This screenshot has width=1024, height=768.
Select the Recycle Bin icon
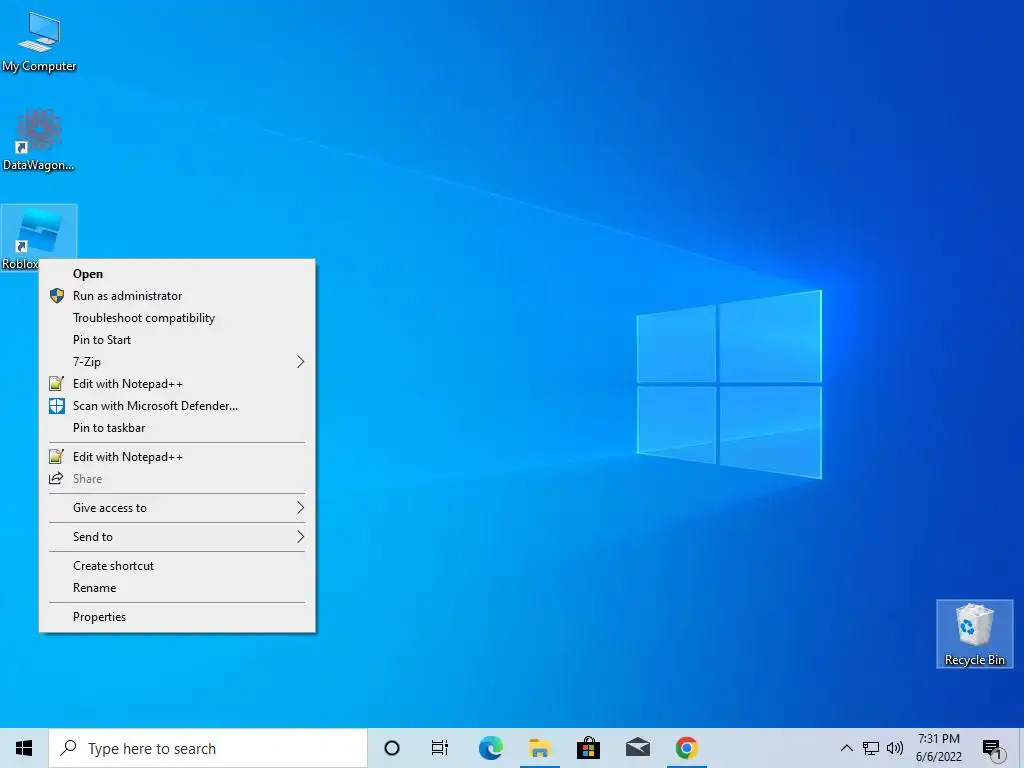pyautogui.click(x=974, y=634)
